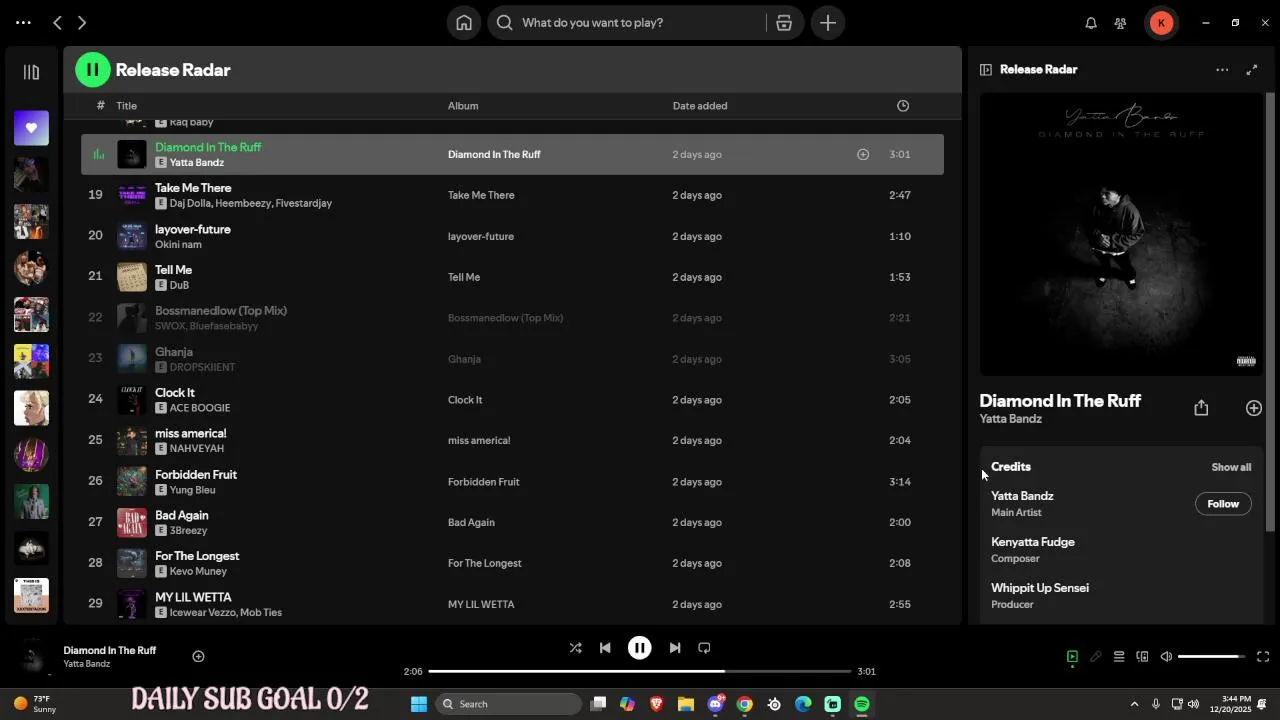1280x720 pixels.
Task: Click the Create plus button at top
Action: [828, 23]
